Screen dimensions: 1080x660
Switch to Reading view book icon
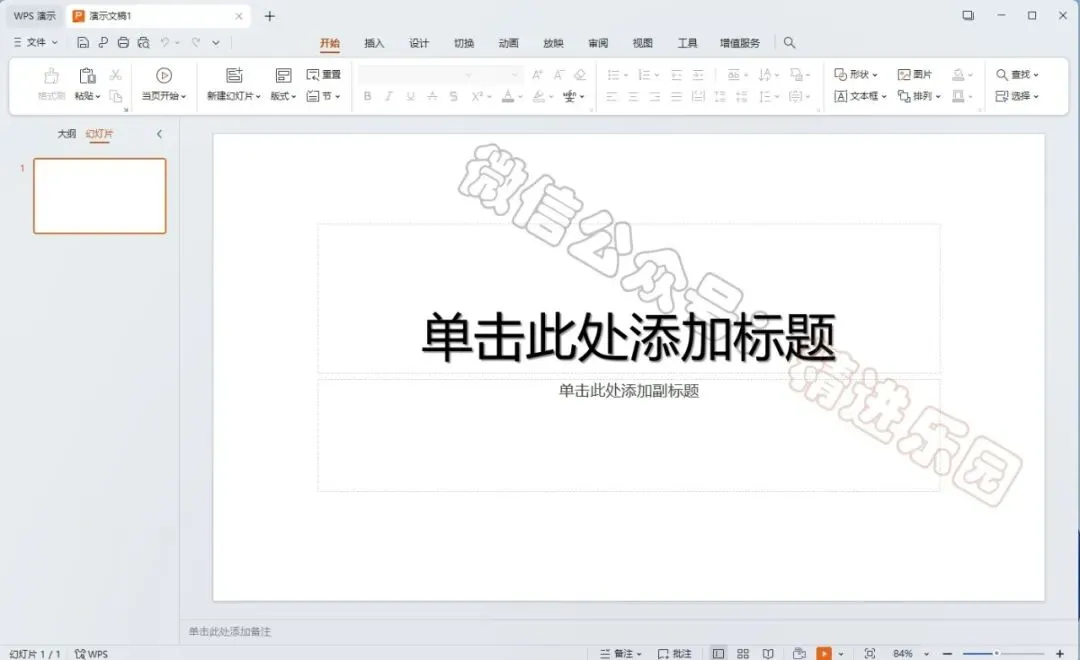[x=768, y=654]
